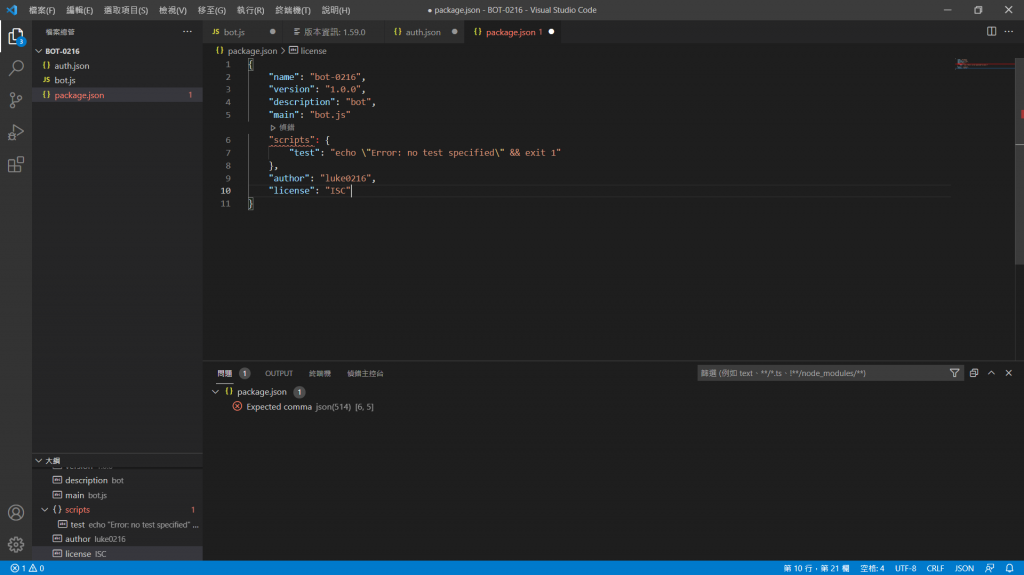Open the 說明(H) menu
Image resolution: width=1024 pixels, height=575 pixels.
pyautogui.click(x=336, y=10)
